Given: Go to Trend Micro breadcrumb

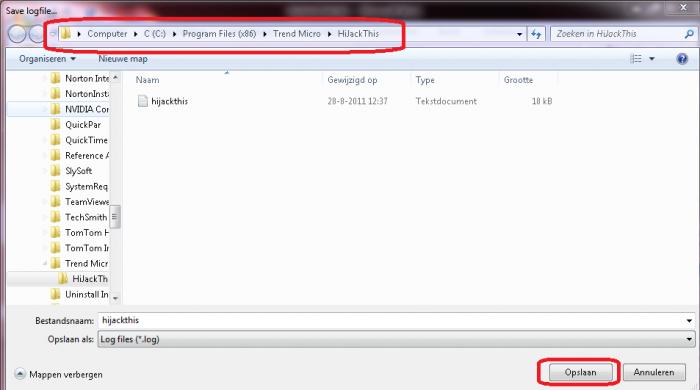Looking at the screenshot, I should (297, 34).
